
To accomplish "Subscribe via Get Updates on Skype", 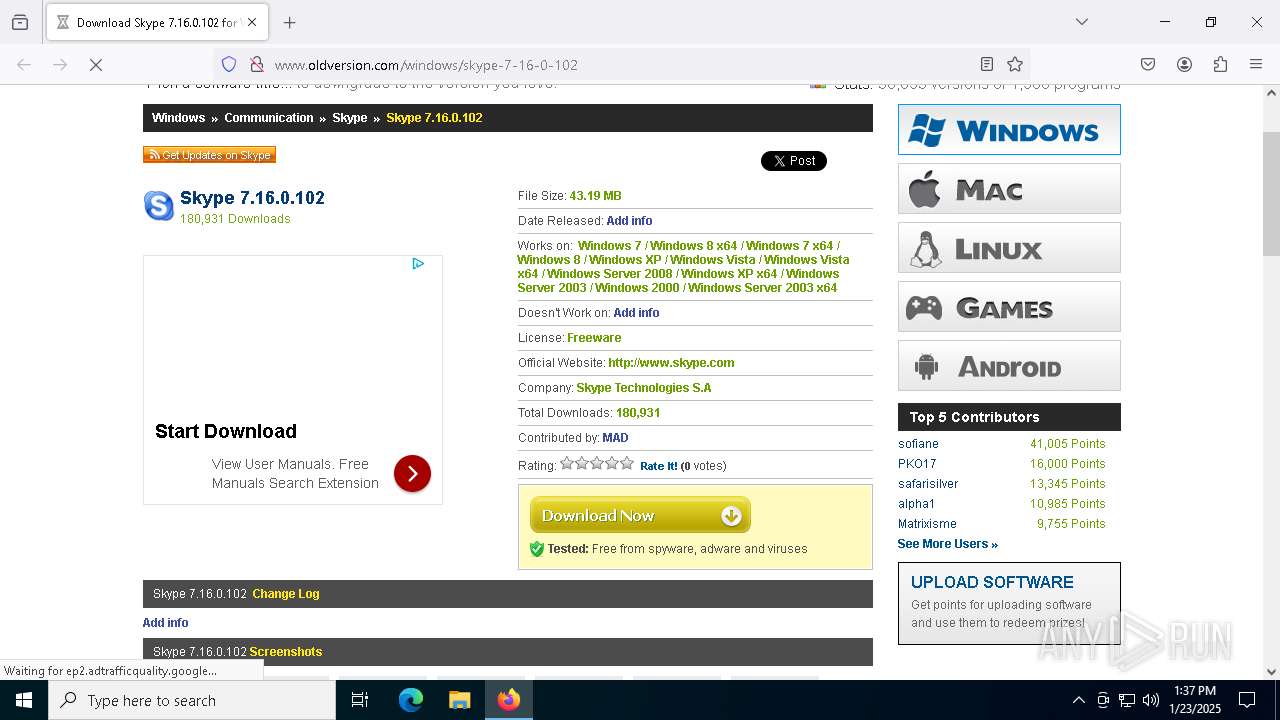I will pos(209,155).
